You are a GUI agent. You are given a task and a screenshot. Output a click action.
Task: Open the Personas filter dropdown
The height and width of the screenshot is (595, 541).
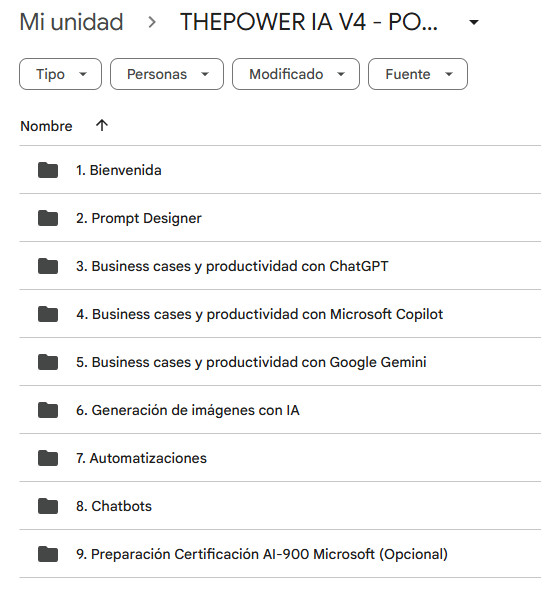pyautogui.click(x=167, y=74)
